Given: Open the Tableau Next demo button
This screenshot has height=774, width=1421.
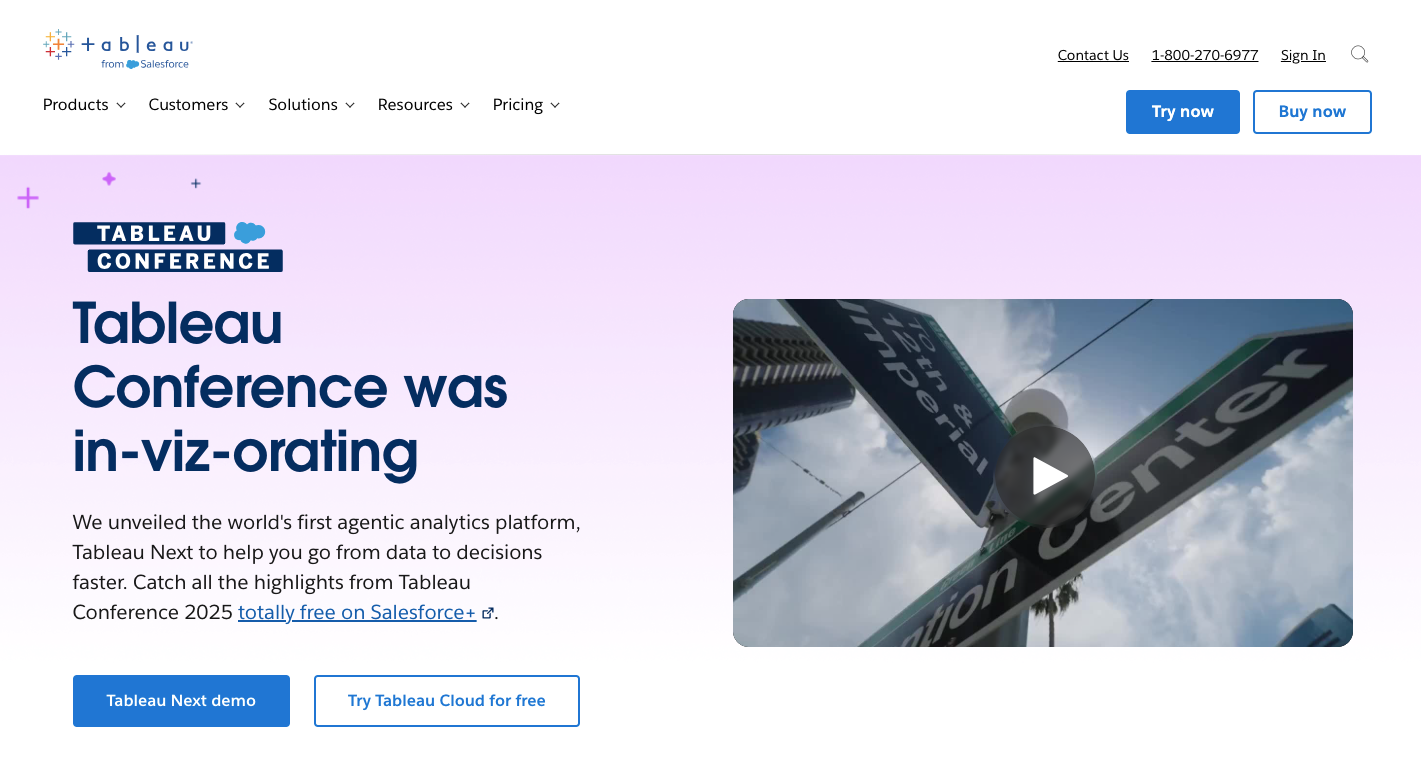Looking at the screenshot, I should pyautogui.click(x=181, y=701).
